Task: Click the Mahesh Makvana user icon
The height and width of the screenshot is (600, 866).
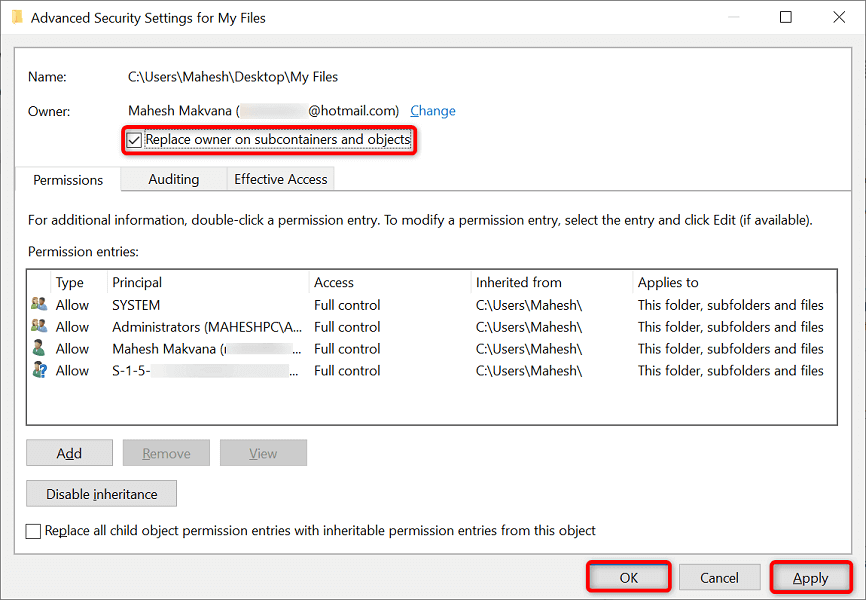Action: pyautogui.click(x=39, y=349)
